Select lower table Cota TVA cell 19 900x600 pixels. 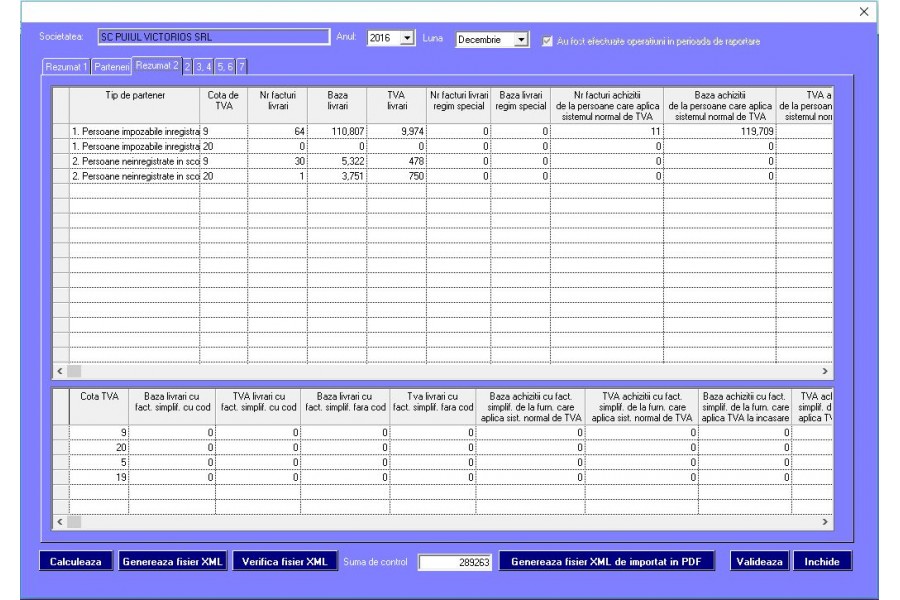[99, 477]
